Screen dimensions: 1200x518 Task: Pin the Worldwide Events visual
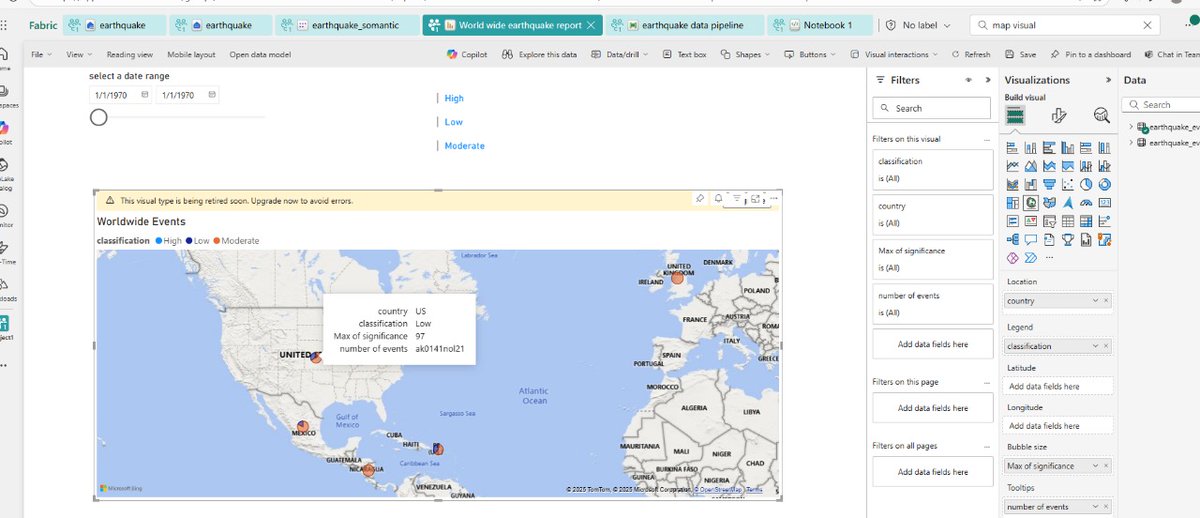coord(701,199)
